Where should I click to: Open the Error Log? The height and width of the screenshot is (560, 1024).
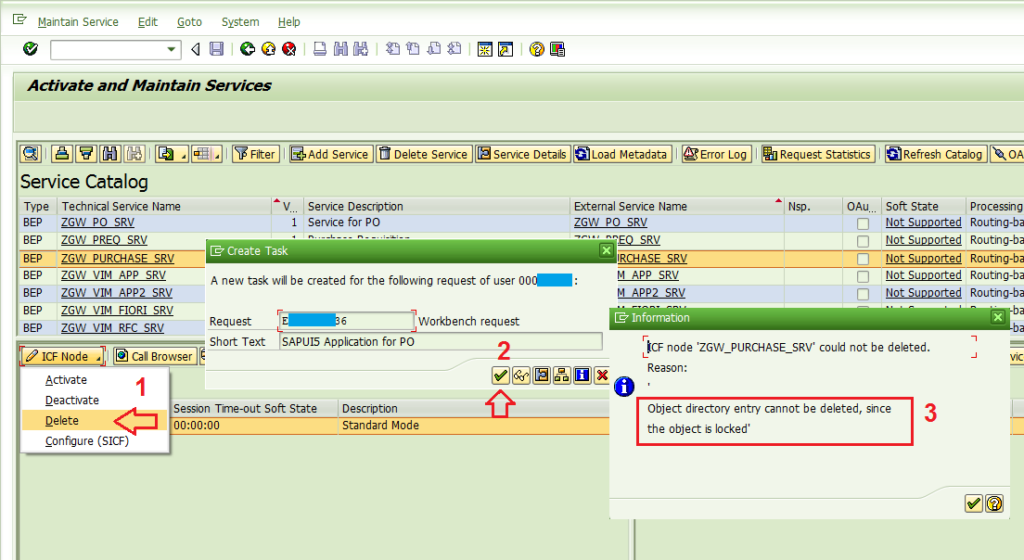pos(716,154)
